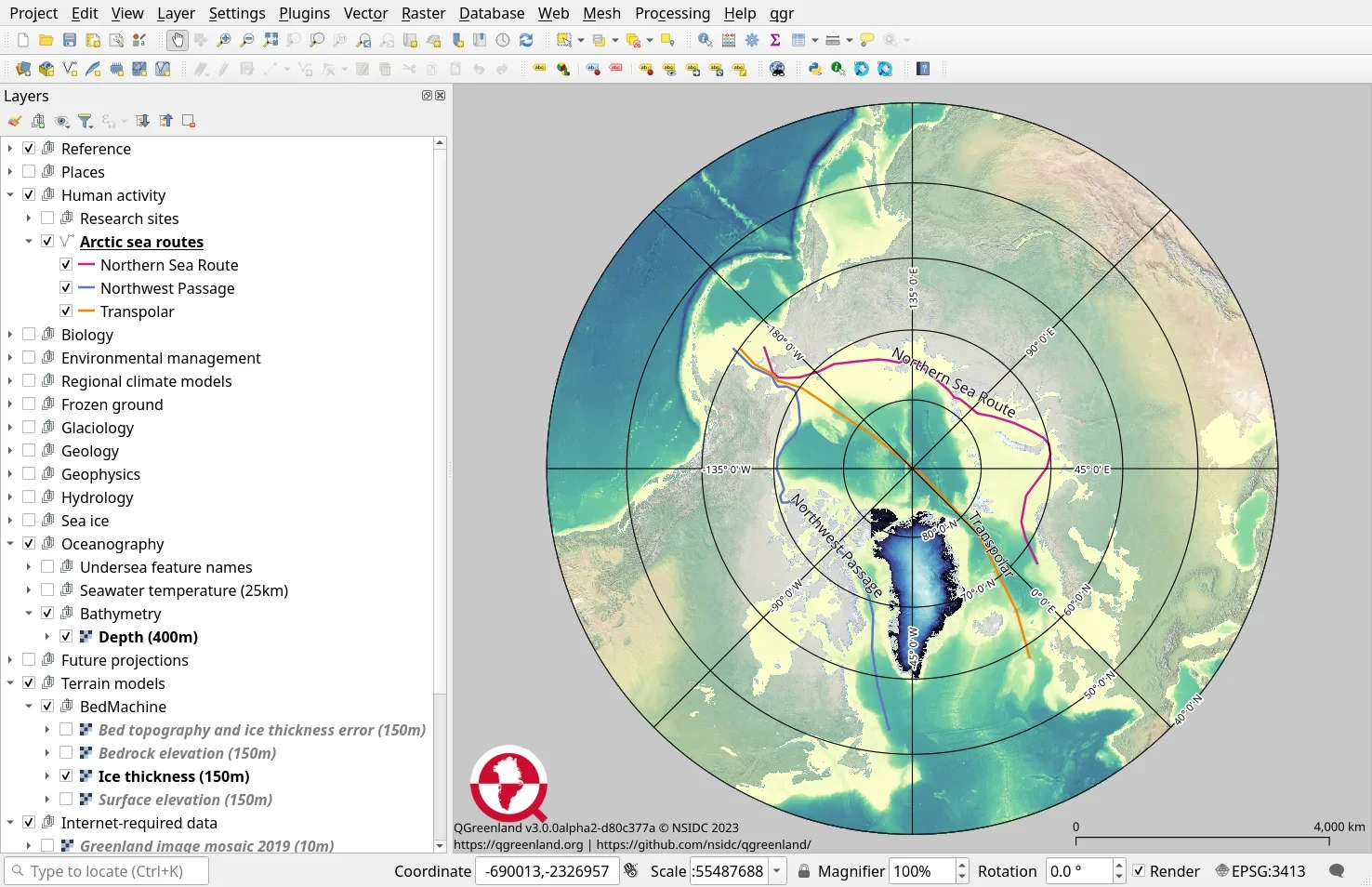Collapse the Arctic sea routes group

click(x=29, y=240)
